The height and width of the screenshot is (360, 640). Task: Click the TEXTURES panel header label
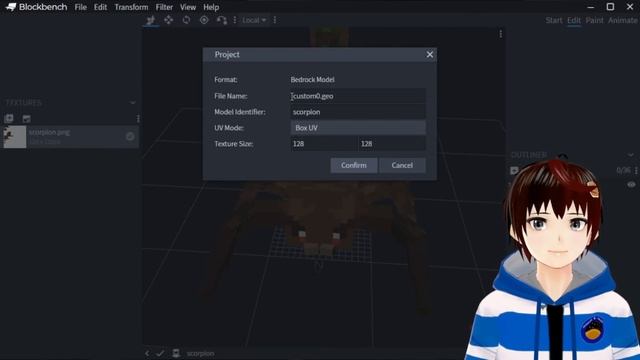pyautogui.click(x=24, y=103)
